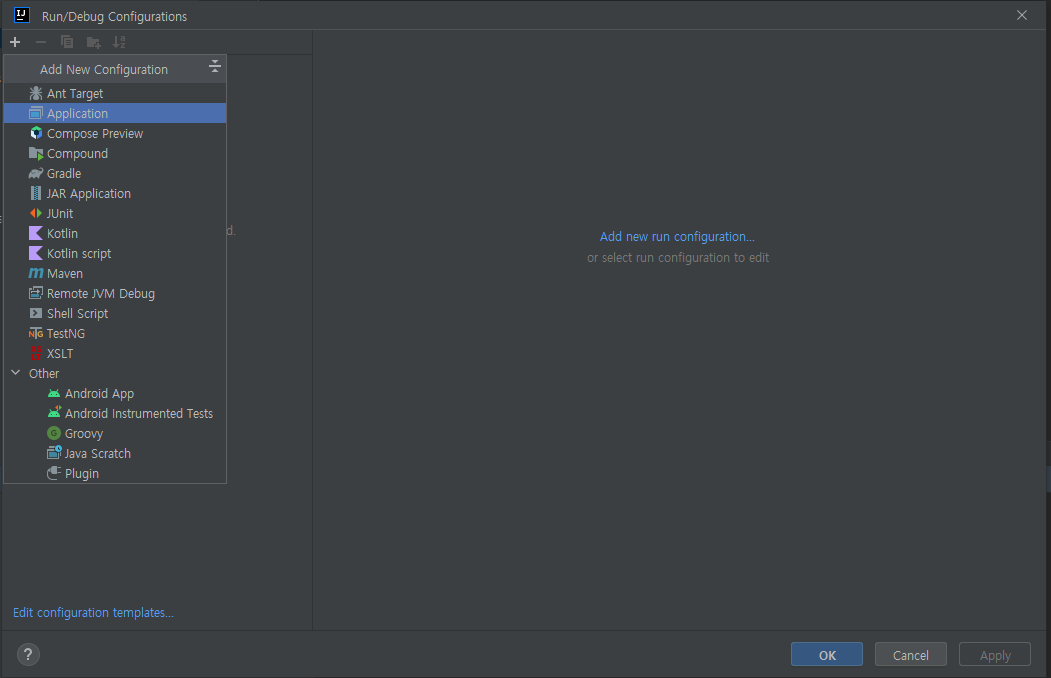Screen dimensions: 1051x678
Task: Click the Android Instrumented Tests icon
Action: (x=54, y=413)
